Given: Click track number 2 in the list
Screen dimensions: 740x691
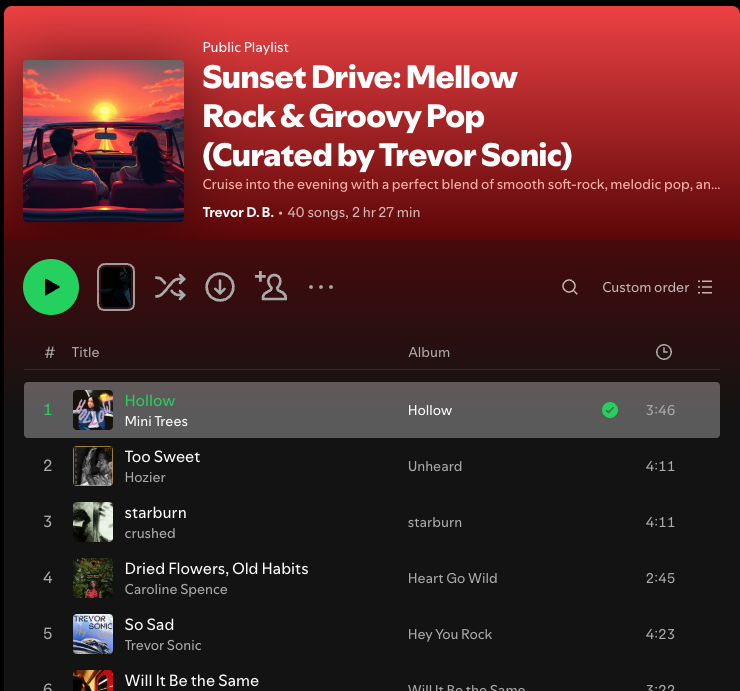Looking at the screenshot, I should [x=48, y=466].
